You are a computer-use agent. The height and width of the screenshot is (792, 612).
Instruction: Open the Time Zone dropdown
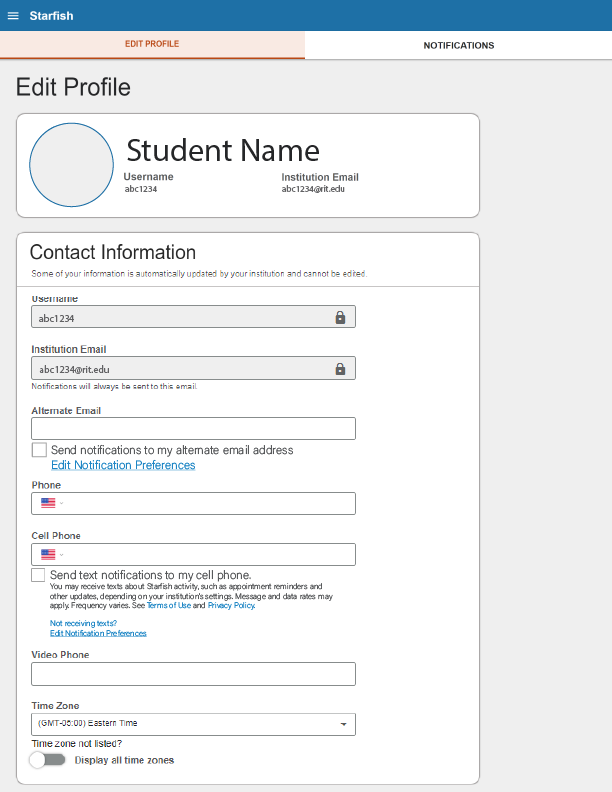193,723
